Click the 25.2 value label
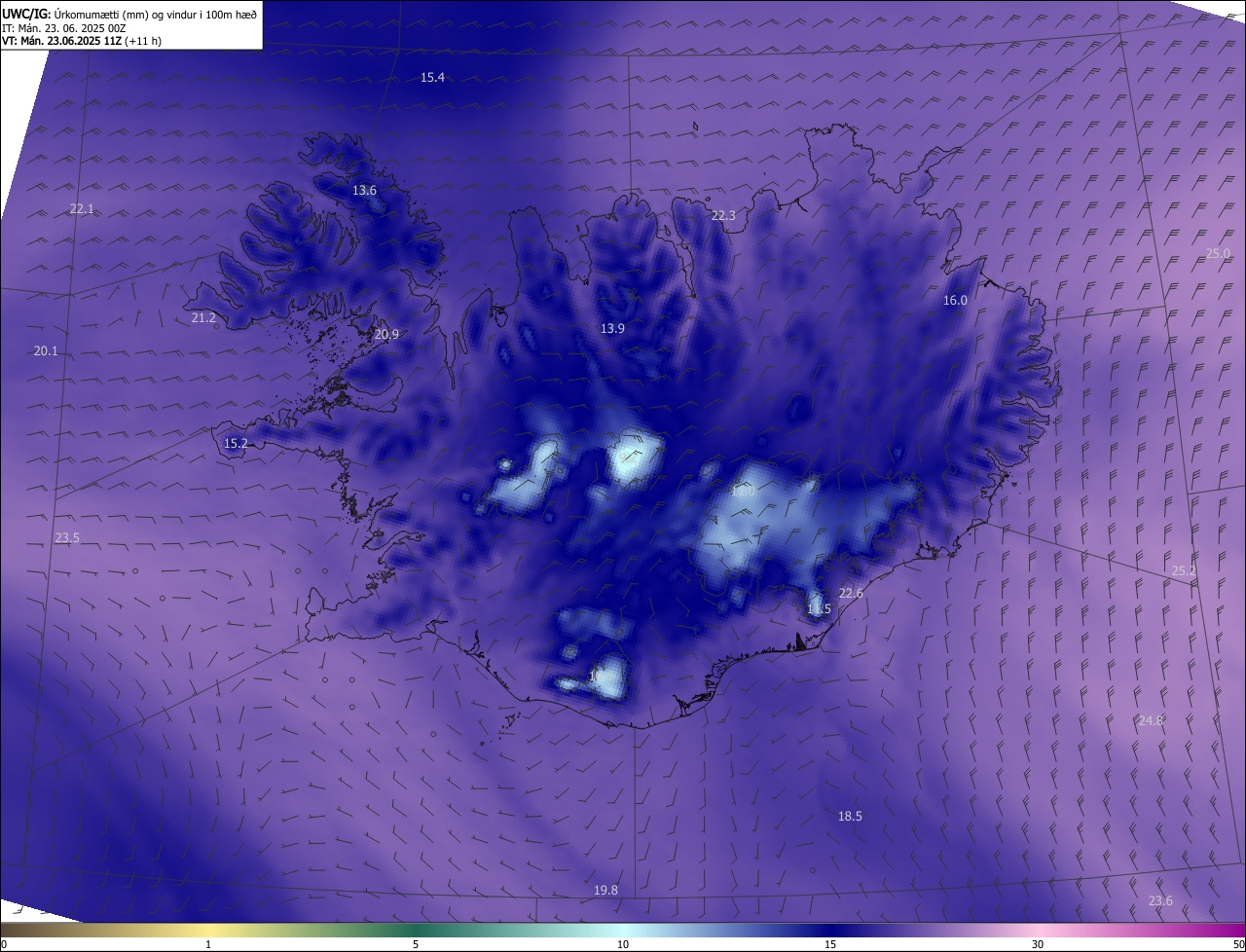The width and height of the screenshot is (1246, 952). coord(1183,570)
